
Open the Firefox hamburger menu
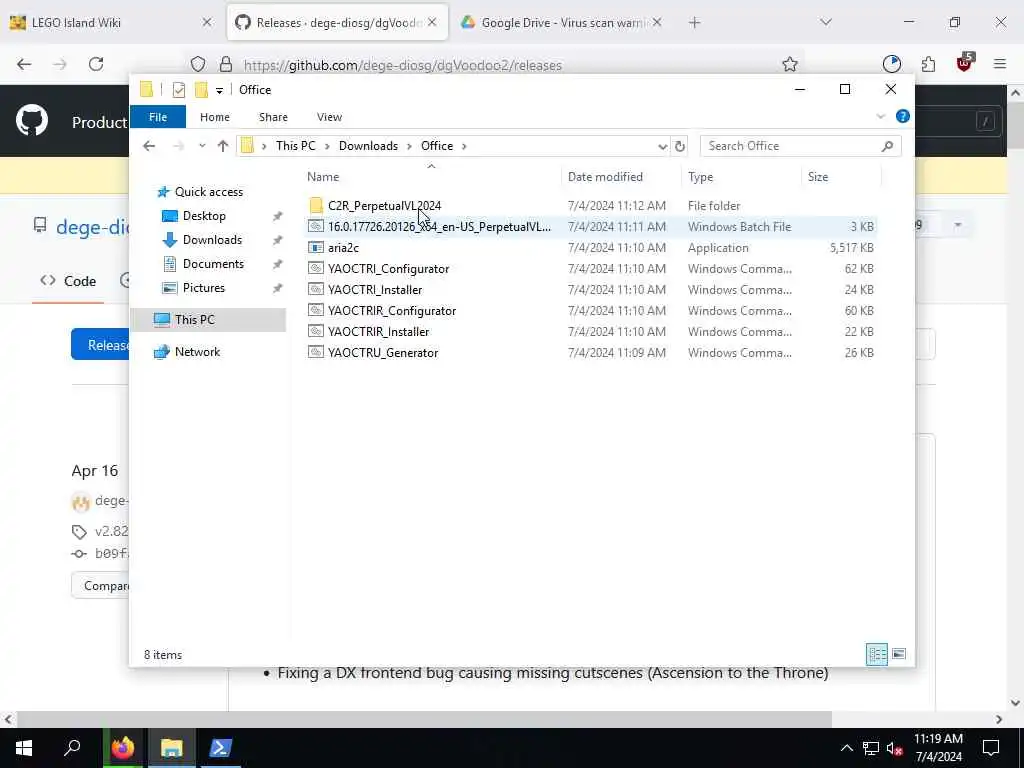click(1000, 64)
